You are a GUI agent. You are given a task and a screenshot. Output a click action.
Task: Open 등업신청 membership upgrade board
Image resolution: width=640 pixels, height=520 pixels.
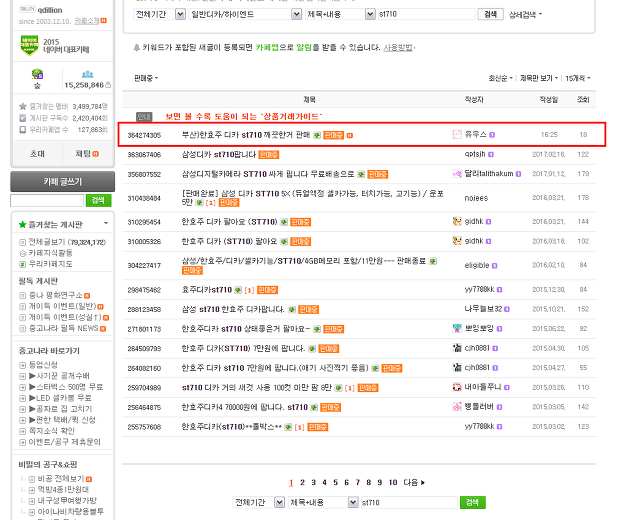[x=43, y=365]
